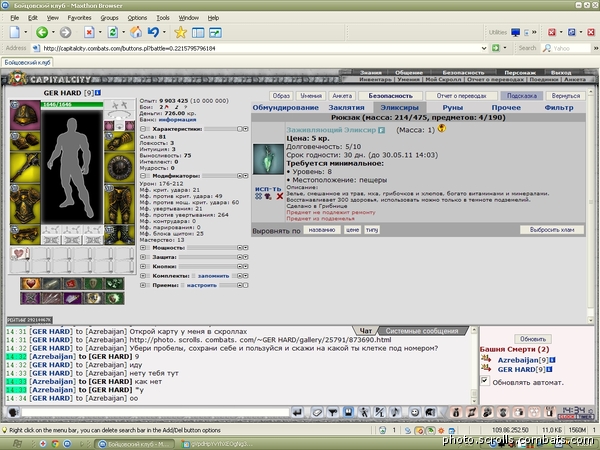This screenshot has width=600, height=450.
Task: Expand the Защита section
Action: [x=143, y=257]
